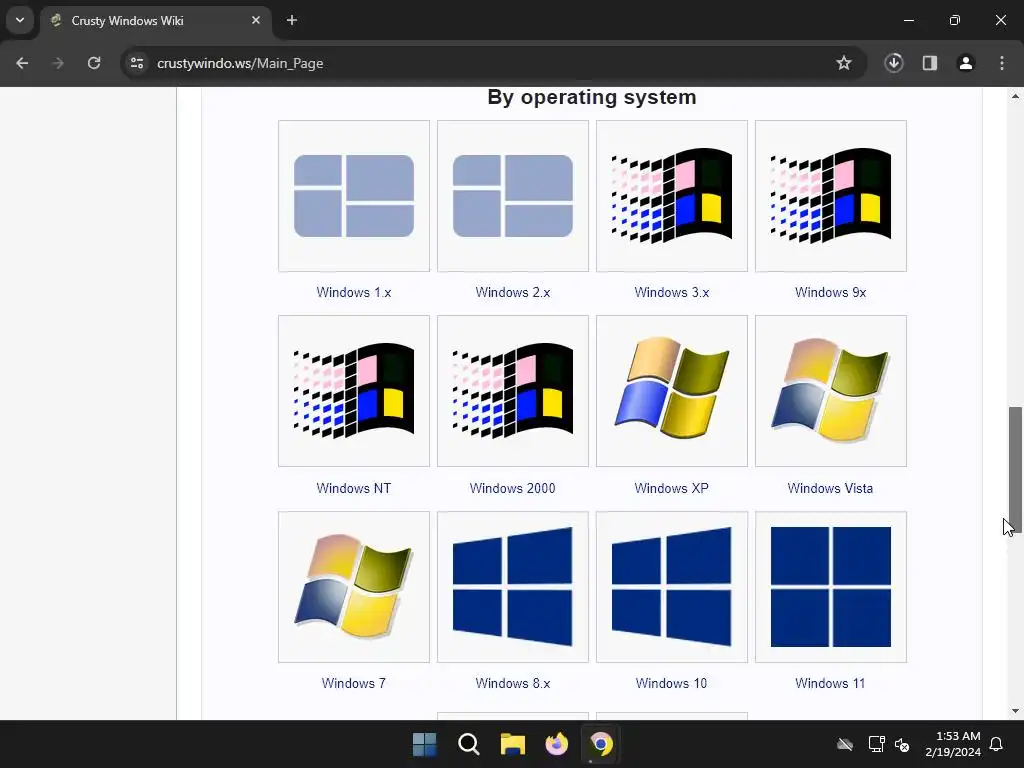Follow the Windows 2000 text link
The height and width of the screenshot is (768, 1024).
513,488
